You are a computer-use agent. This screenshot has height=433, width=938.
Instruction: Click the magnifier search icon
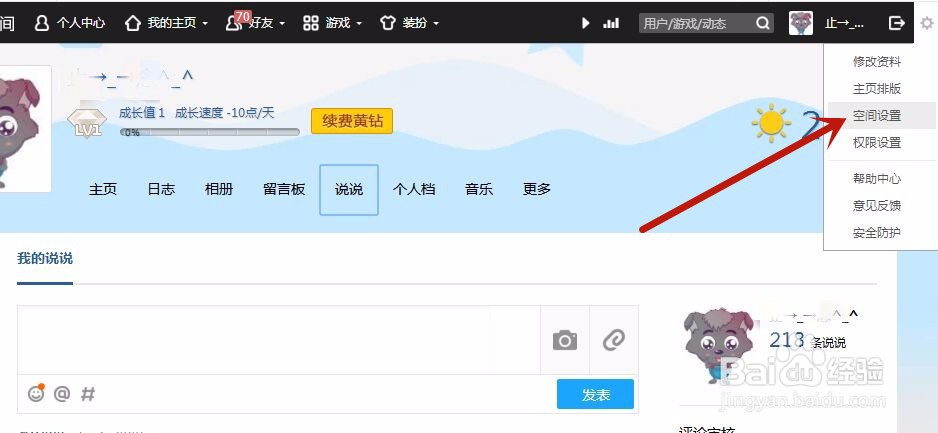[x=763, y=23]
